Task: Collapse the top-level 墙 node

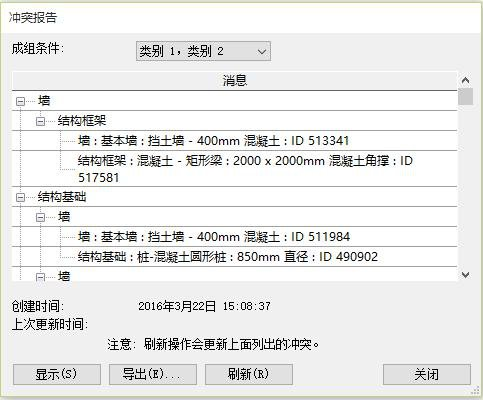Action: (x=20, y=101)
